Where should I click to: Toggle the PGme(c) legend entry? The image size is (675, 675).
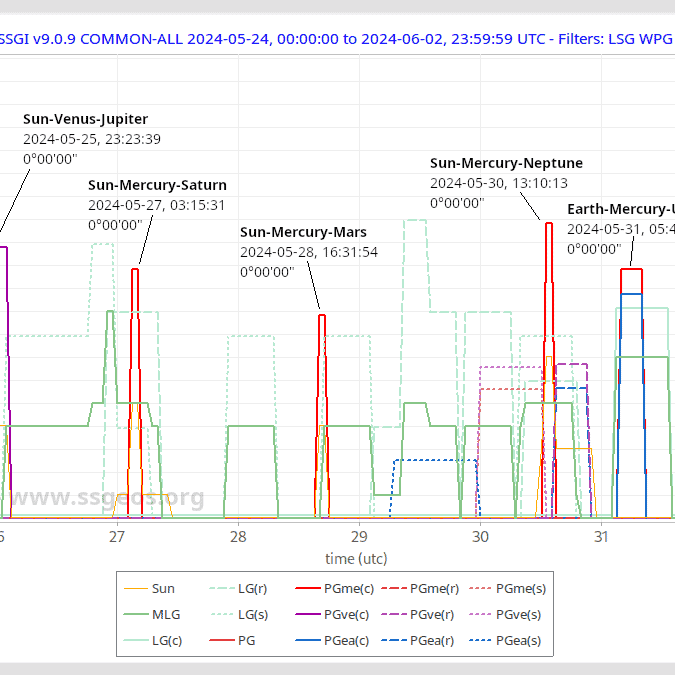(x=334, y=588)
